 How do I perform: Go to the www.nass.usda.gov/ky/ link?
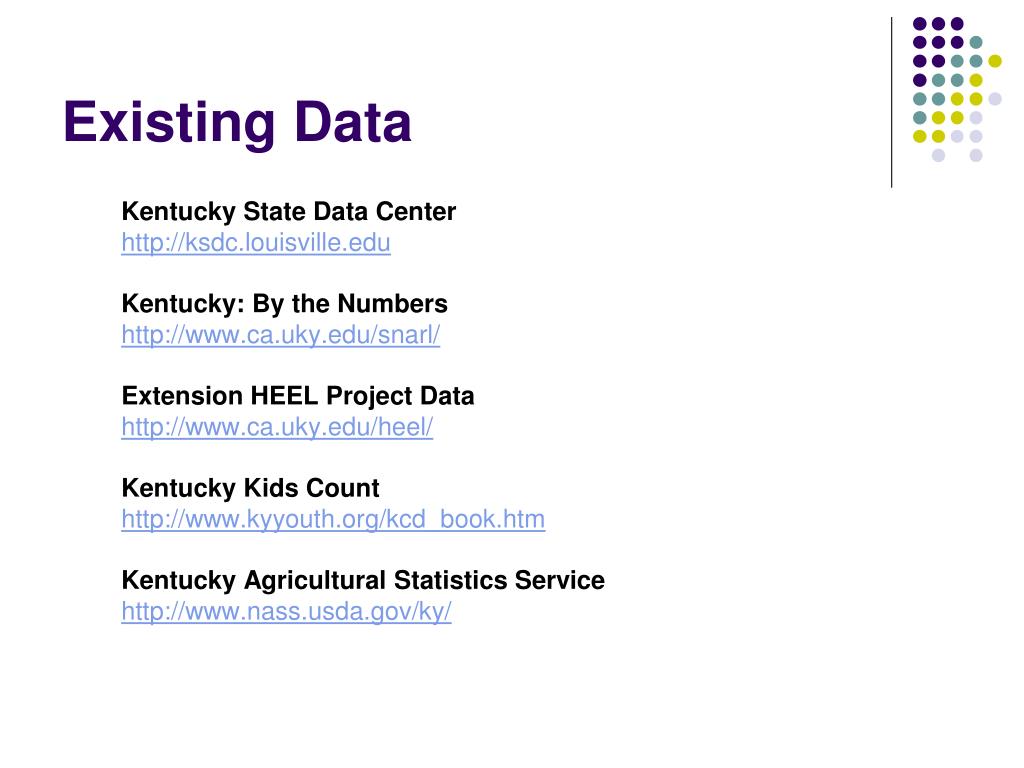[x=286, y=611]
